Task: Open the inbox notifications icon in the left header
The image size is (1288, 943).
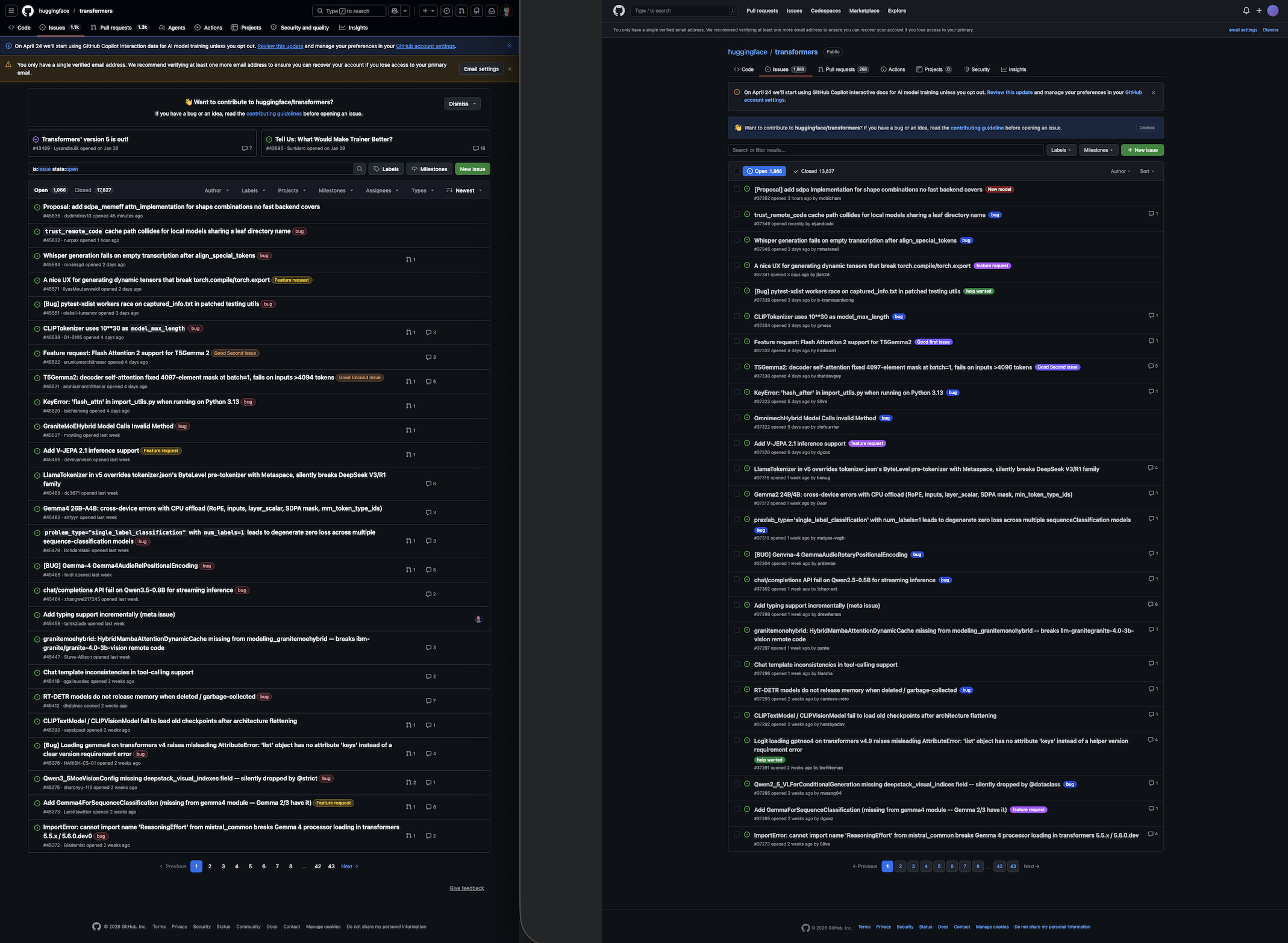Action: (x=492, y=11)
